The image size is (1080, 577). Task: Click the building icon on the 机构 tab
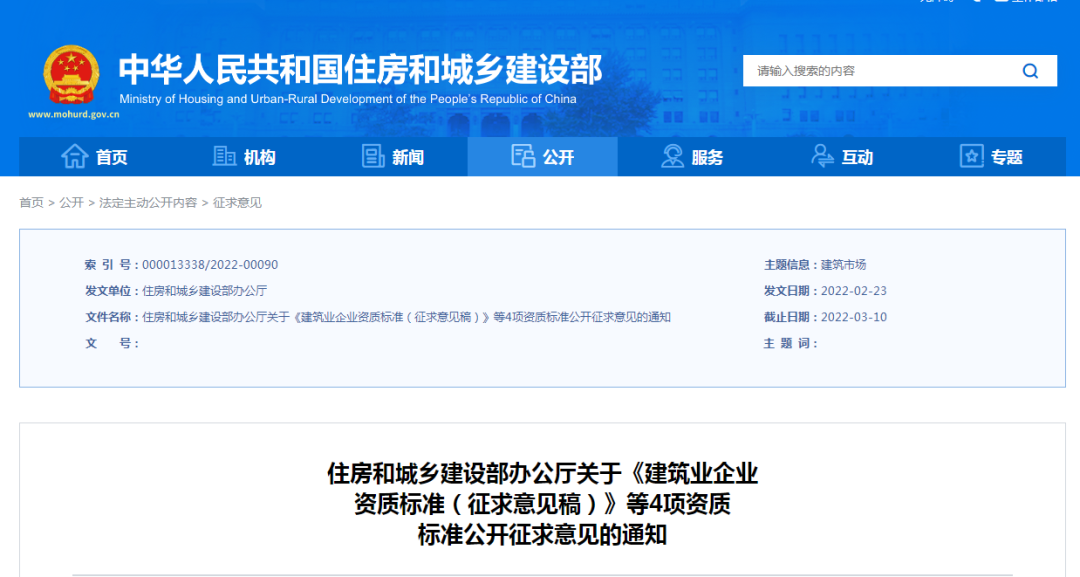point(224,157)
